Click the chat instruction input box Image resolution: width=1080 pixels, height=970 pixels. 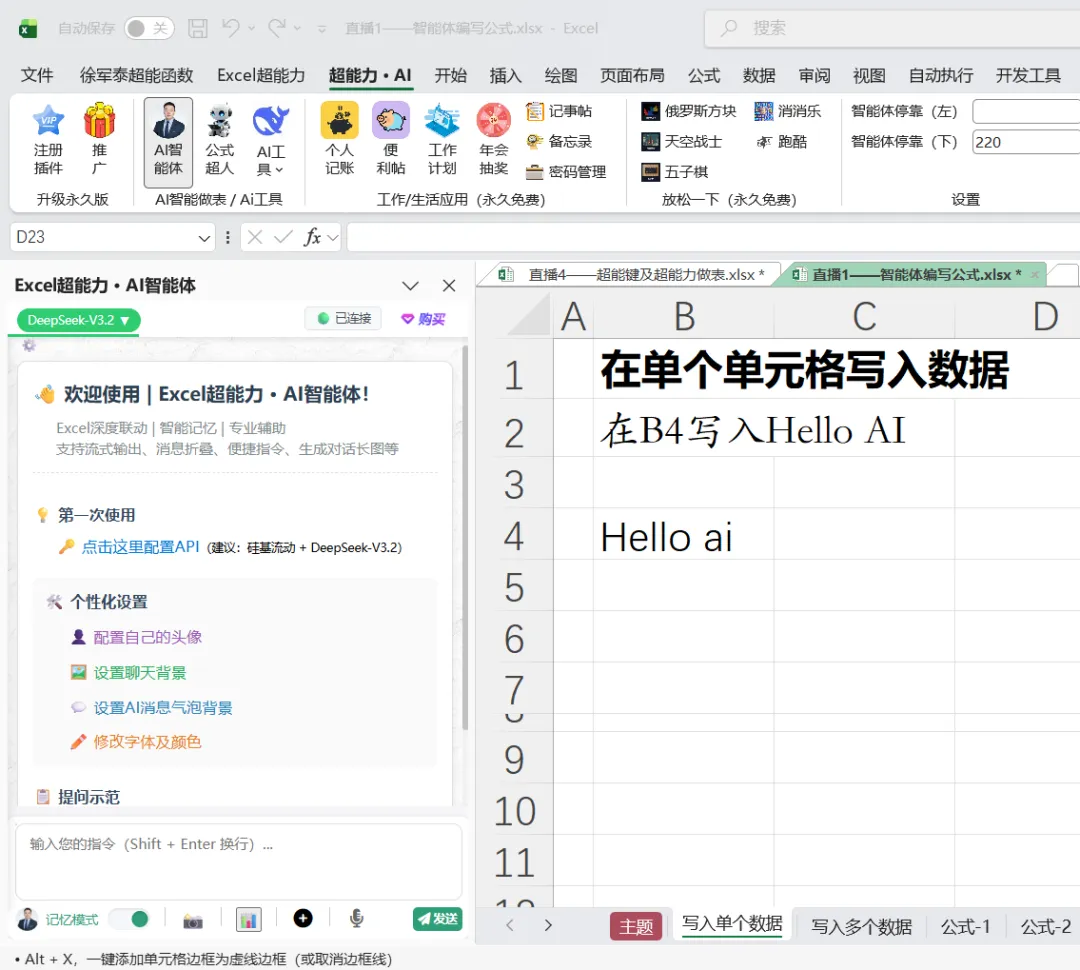[x=238, y=861]
